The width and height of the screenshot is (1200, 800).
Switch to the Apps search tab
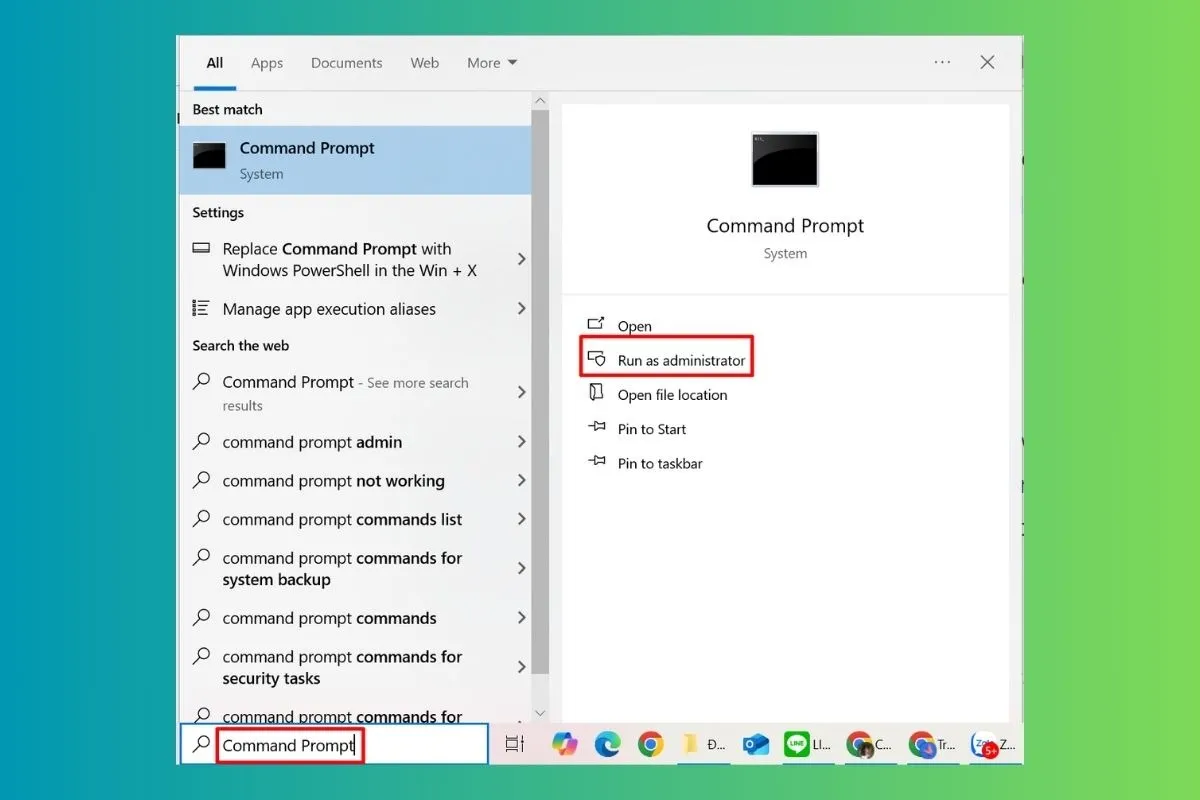(x=267, y=63)
